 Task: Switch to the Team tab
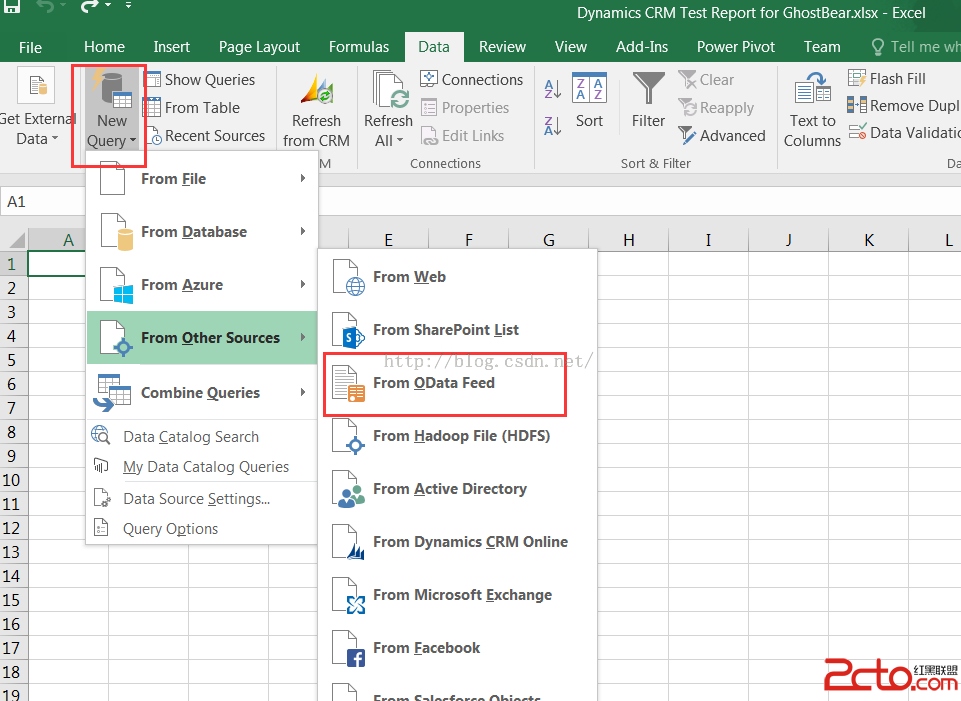pyautogui.click(x=822, y=47)
